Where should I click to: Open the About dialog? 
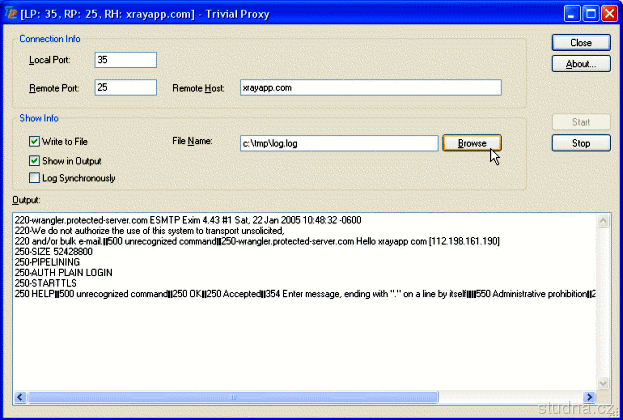coord(581,64)
